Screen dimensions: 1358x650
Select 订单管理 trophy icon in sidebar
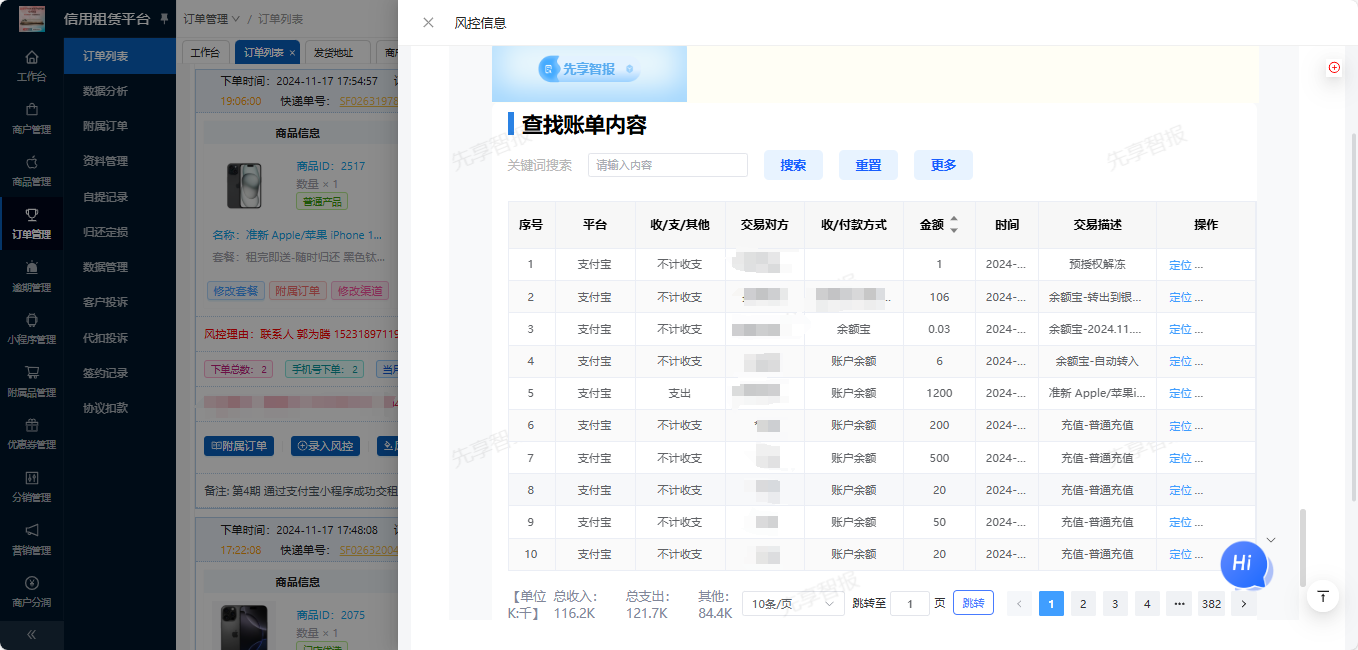coord(32,223)
